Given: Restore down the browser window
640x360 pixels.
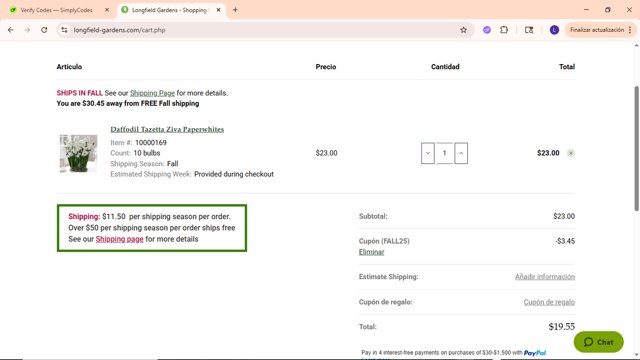Looking at the screenshot, I should pos(608,10).
